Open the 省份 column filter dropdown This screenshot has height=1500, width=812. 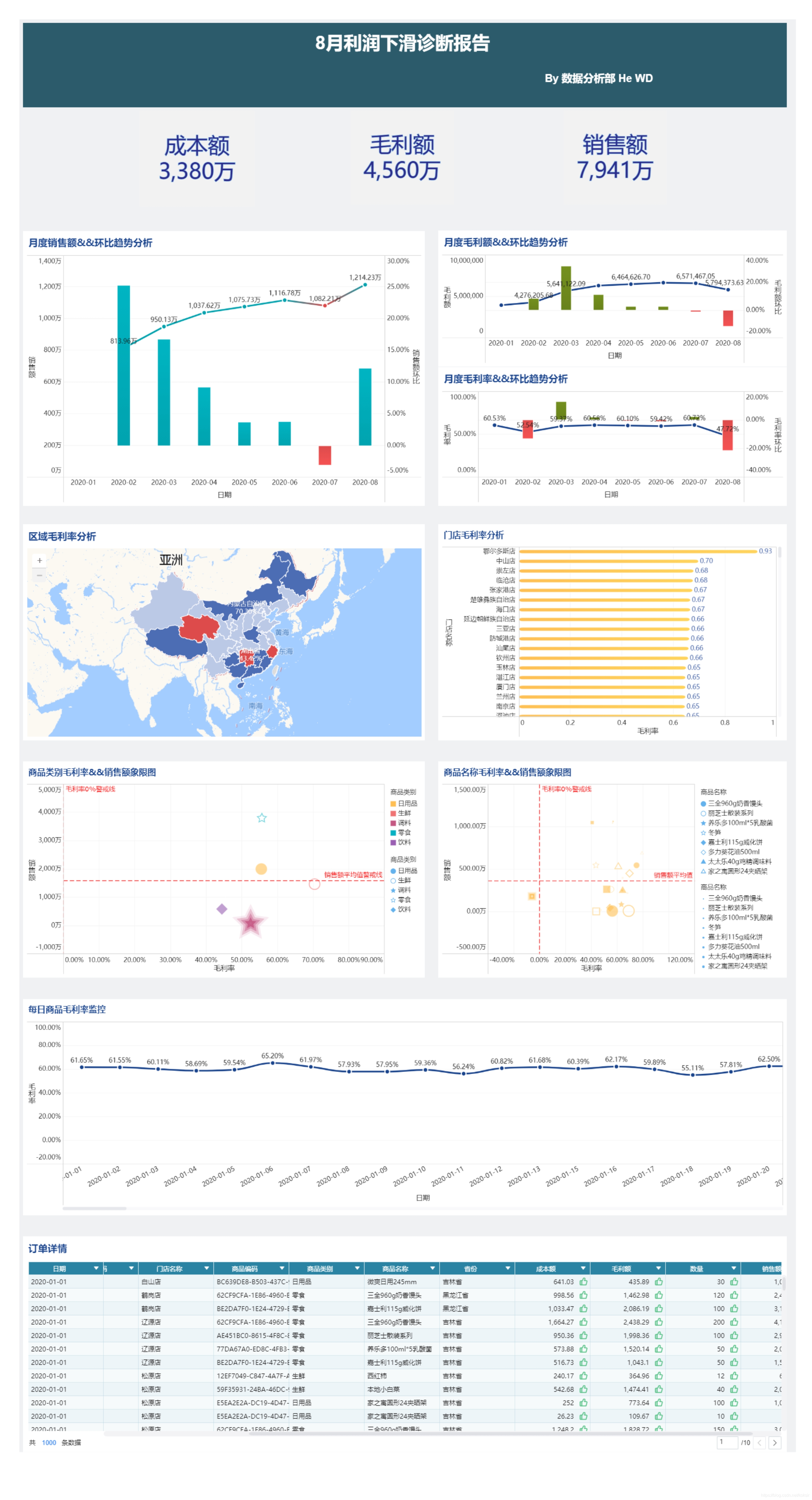[x=507, y=1268]
